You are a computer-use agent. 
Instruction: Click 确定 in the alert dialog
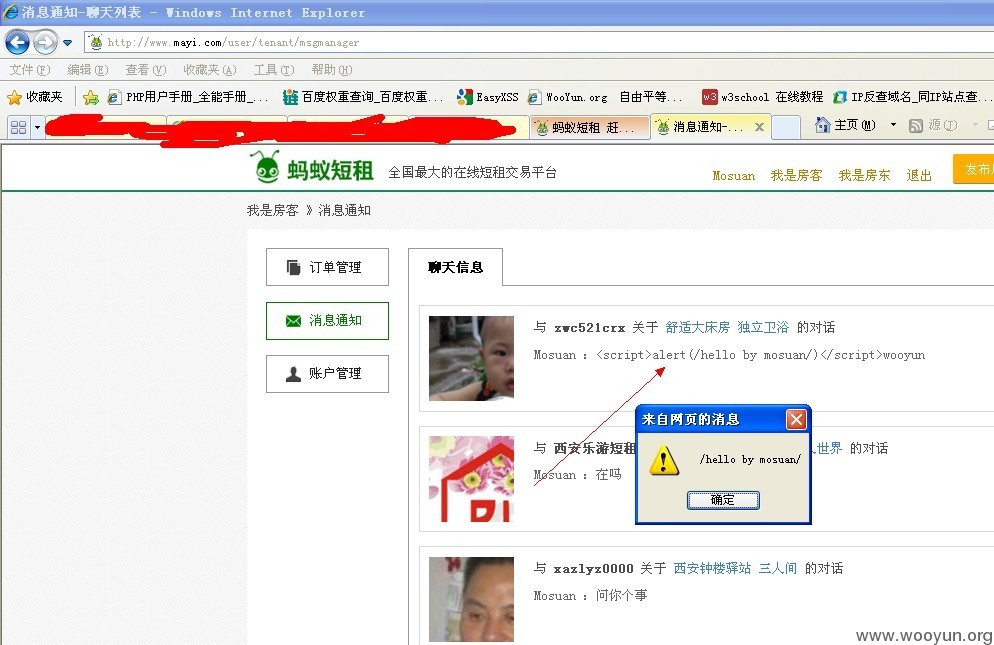pyautogui.click(x=723, y=500)
